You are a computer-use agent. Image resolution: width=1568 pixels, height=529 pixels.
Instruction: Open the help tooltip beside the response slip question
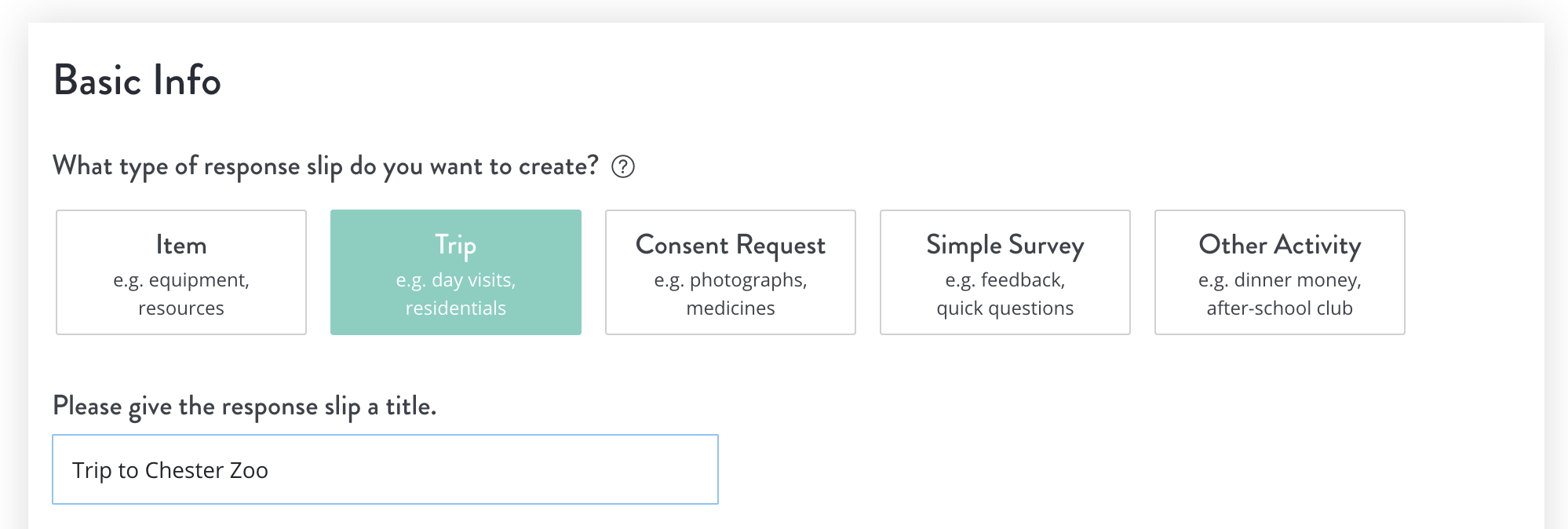pyautogui.click(x=623, y=166)
